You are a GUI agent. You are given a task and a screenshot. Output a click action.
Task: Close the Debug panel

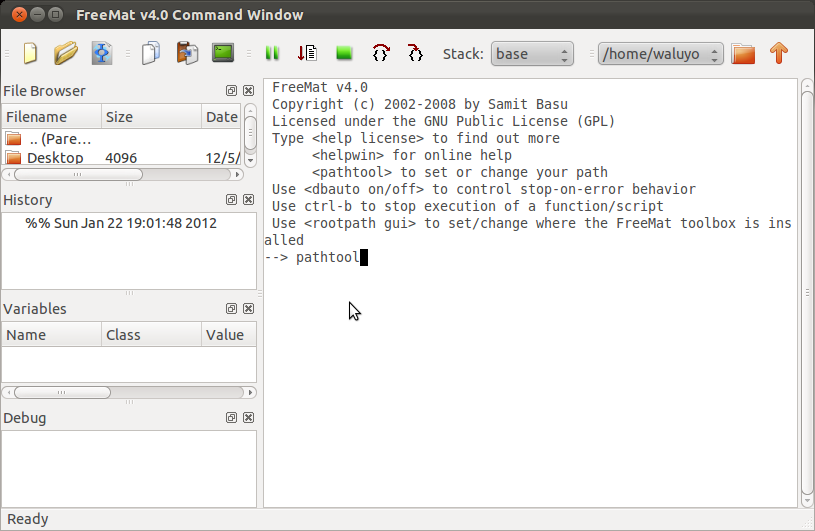[x=248, y=418]
